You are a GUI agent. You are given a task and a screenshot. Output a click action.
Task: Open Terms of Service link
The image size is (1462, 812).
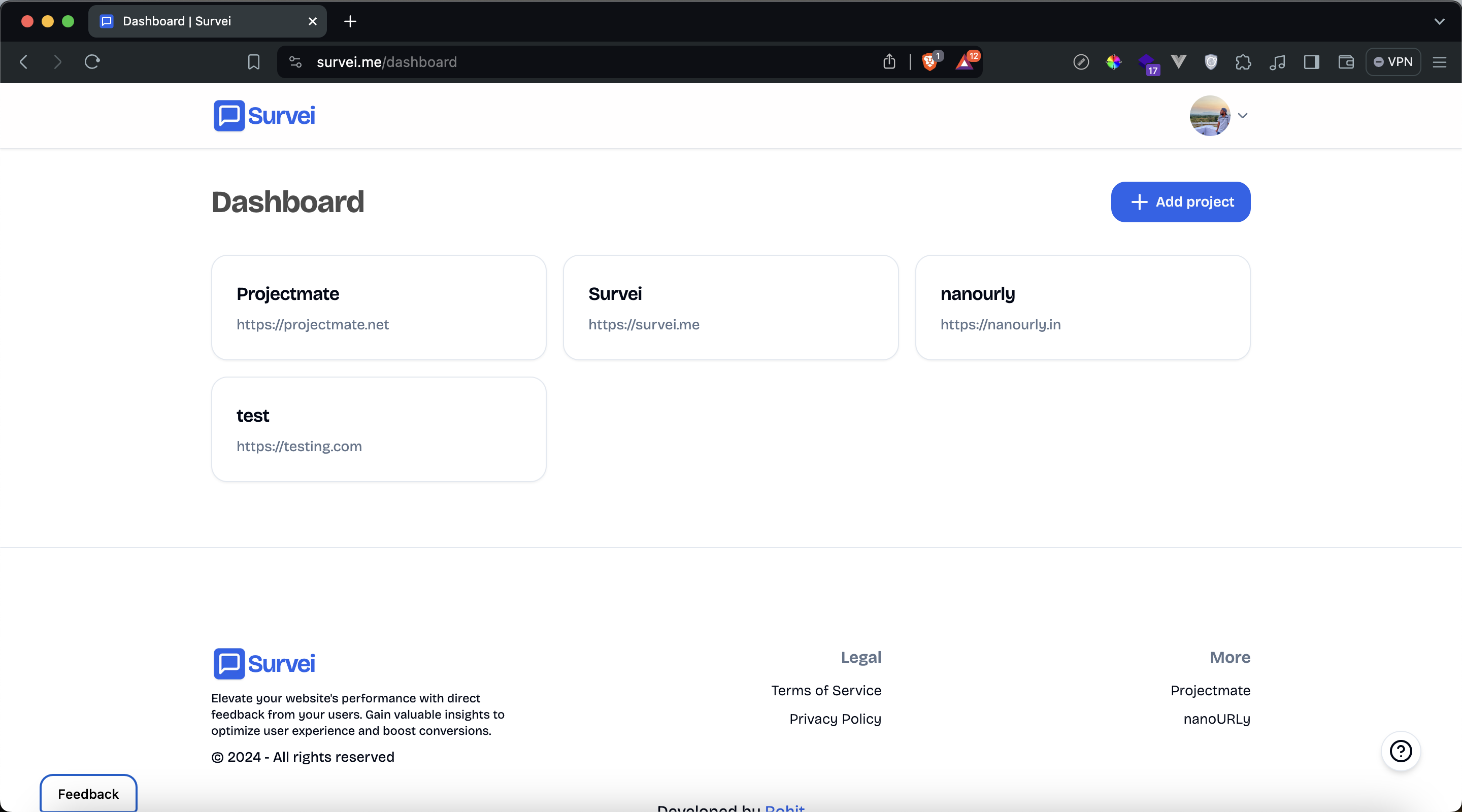pos(826,691)
